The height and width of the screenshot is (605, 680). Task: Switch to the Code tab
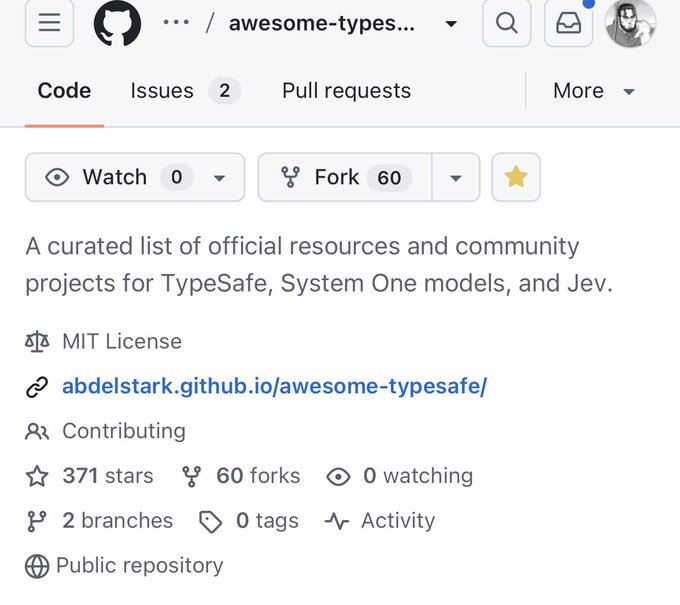pos(64,91)
